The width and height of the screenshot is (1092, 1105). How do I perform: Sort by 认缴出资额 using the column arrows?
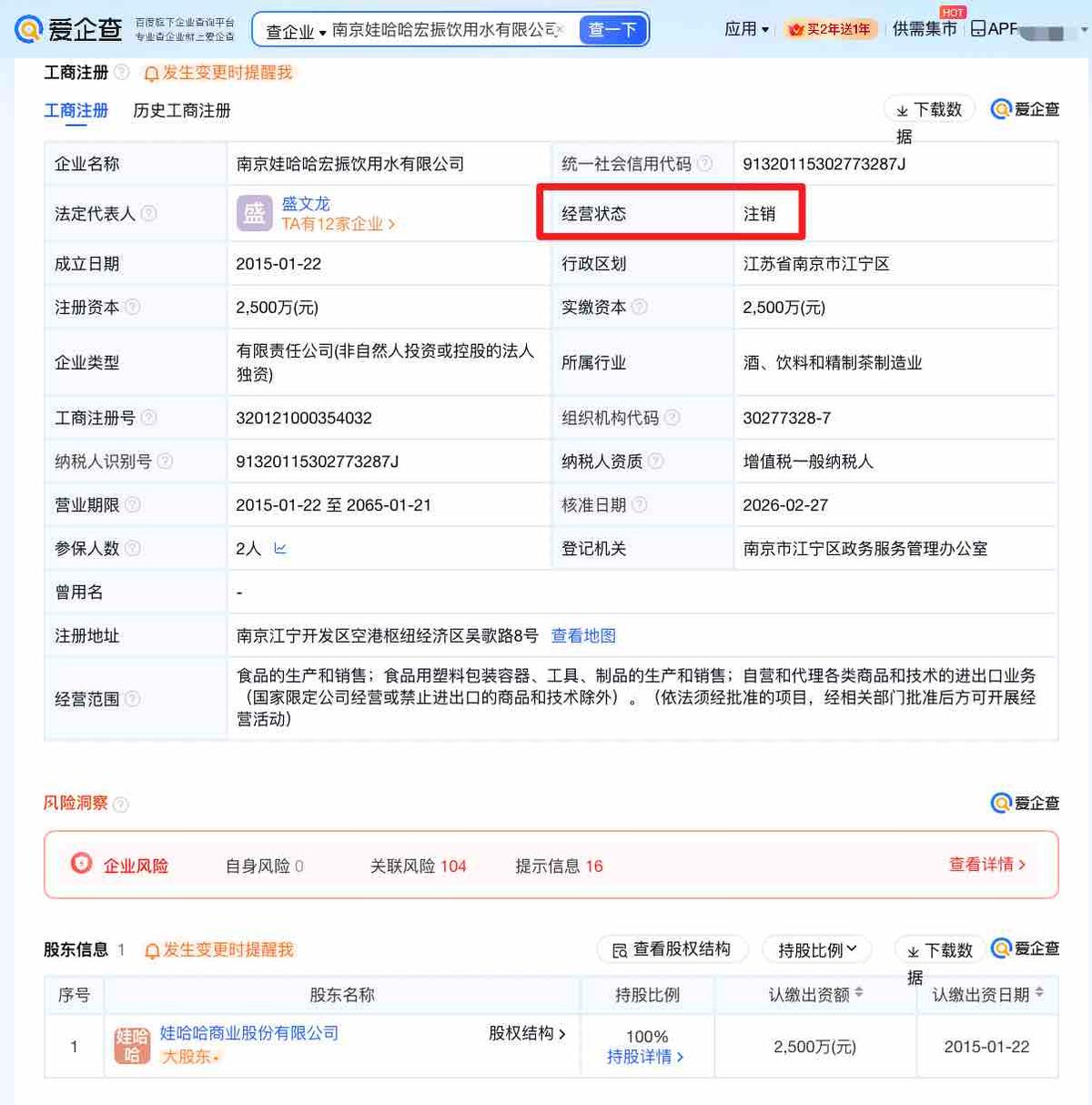tap(859, 995)
